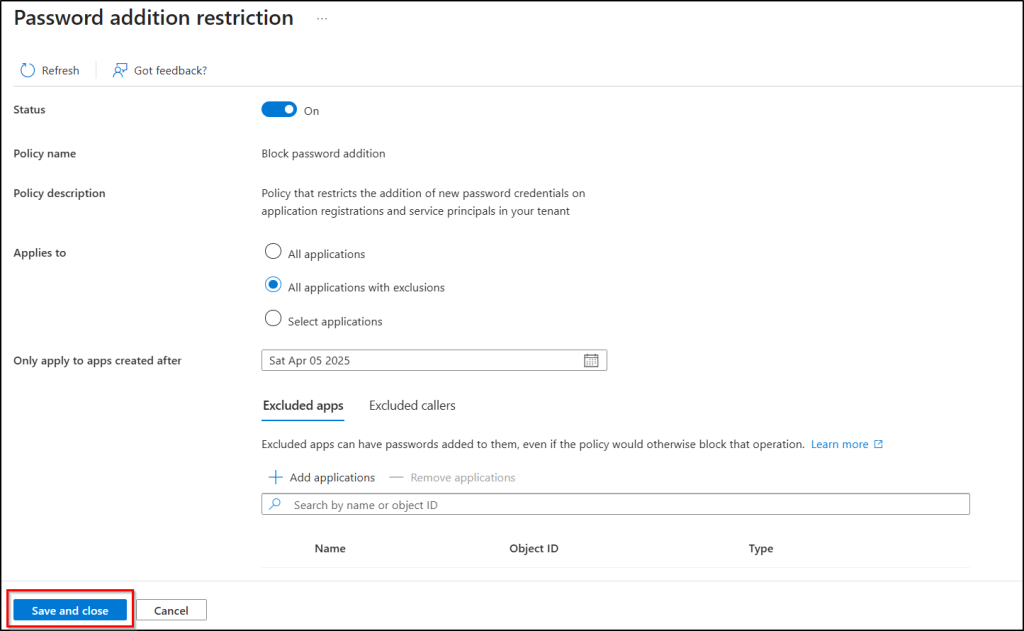Image resolution: width=1024 pixels, height=631 pixels.
Task: Click the date field showing Sat Apr 05 2025
Action: click(420, 361)
